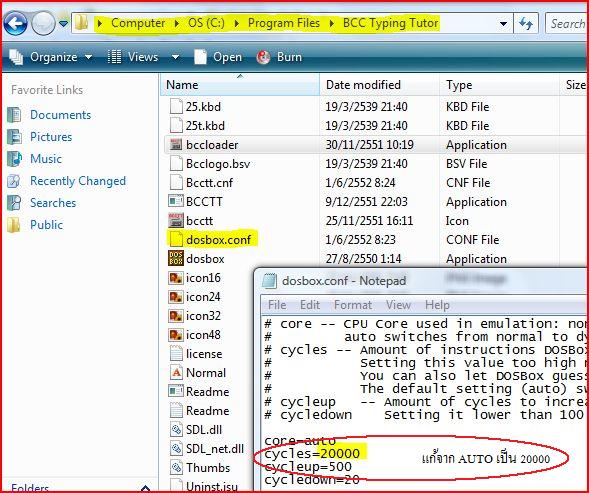Open Notepad Edit menu
Image resolution: width=589 pixels, height=493 pixels.
coord(310,305)
